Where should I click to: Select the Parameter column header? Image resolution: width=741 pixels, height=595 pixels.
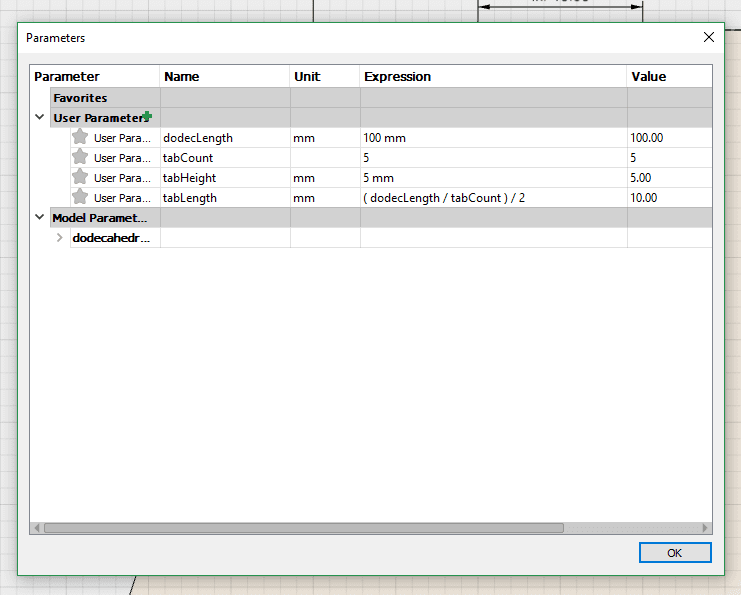(95, 76)
